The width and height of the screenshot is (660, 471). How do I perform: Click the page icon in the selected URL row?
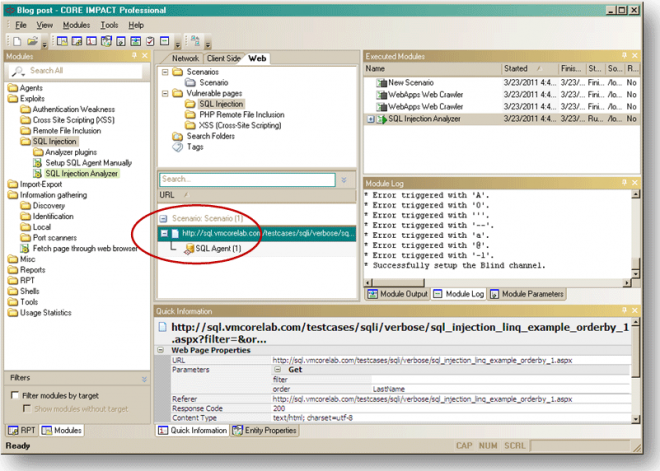[x=175, y=233]
